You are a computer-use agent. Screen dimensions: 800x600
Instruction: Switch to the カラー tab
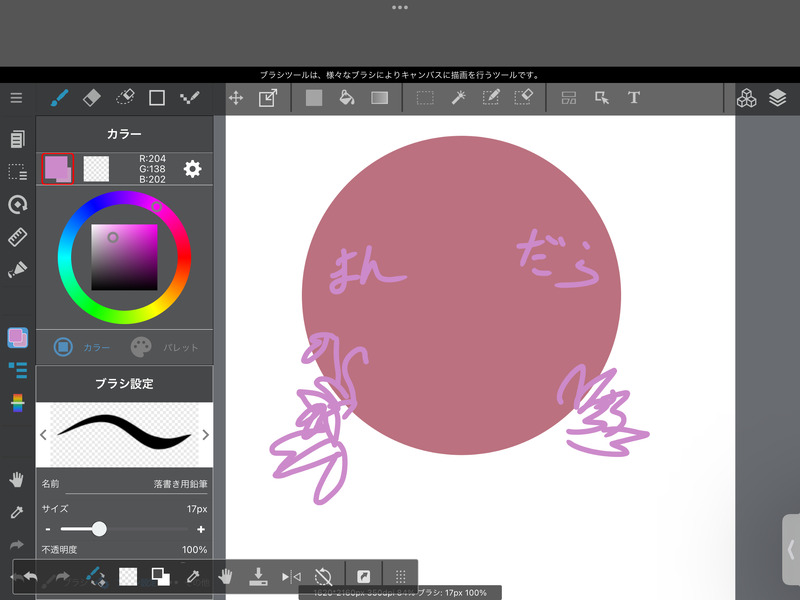click(x=82, y=347)
